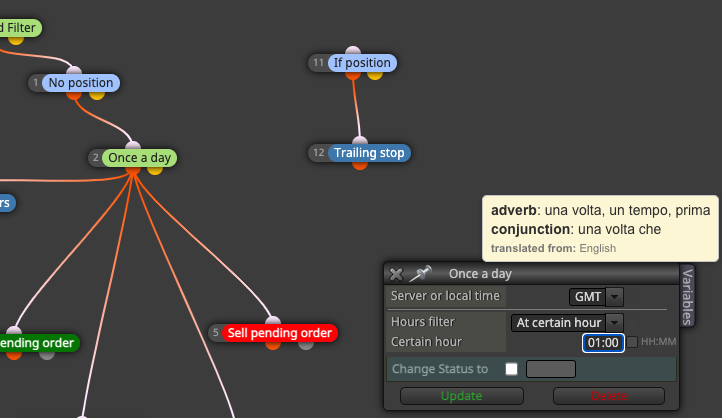Click the input connector atop Once a day

pos(133,146)
